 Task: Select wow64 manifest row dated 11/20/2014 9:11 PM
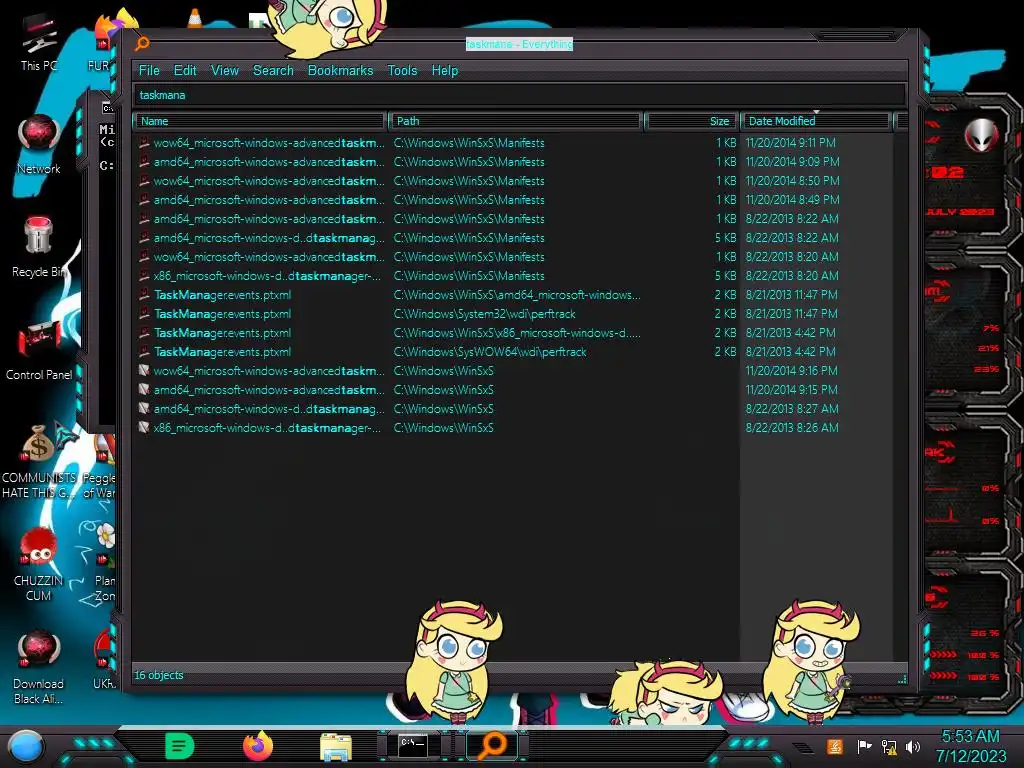[x=513, y=143]
